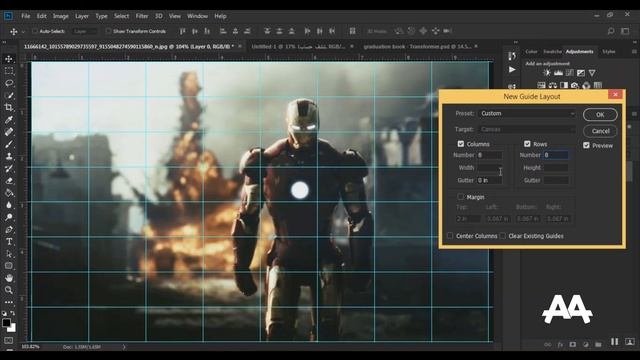Image resolution: width=640 pixels, height=360 pixels.
Task: Select the Horizontal Type tool
Action: (9, 242)
